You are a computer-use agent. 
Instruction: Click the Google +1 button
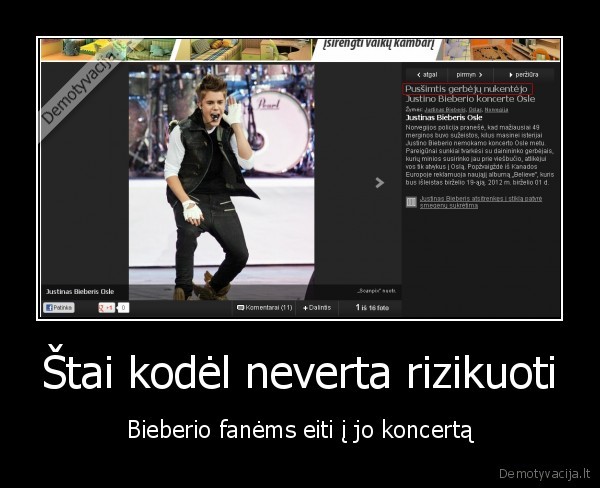pyautogui.click(x=105, y=308)
